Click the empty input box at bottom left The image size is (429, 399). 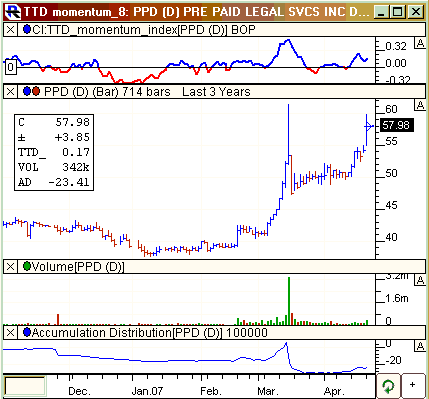point(25,386)
